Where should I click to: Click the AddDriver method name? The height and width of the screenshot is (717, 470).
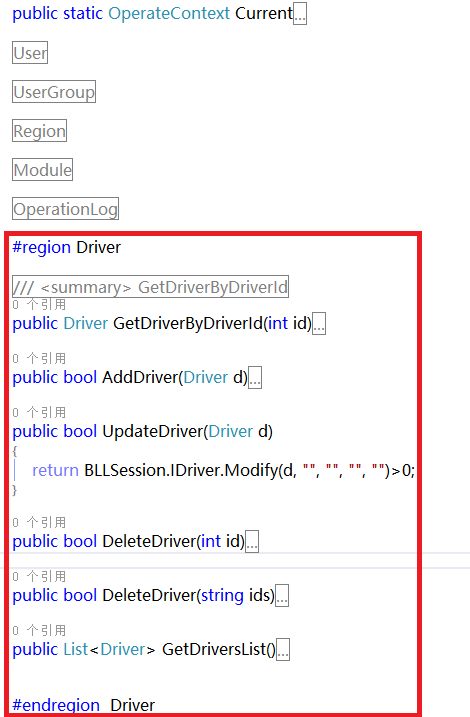[x=140, y=377]
